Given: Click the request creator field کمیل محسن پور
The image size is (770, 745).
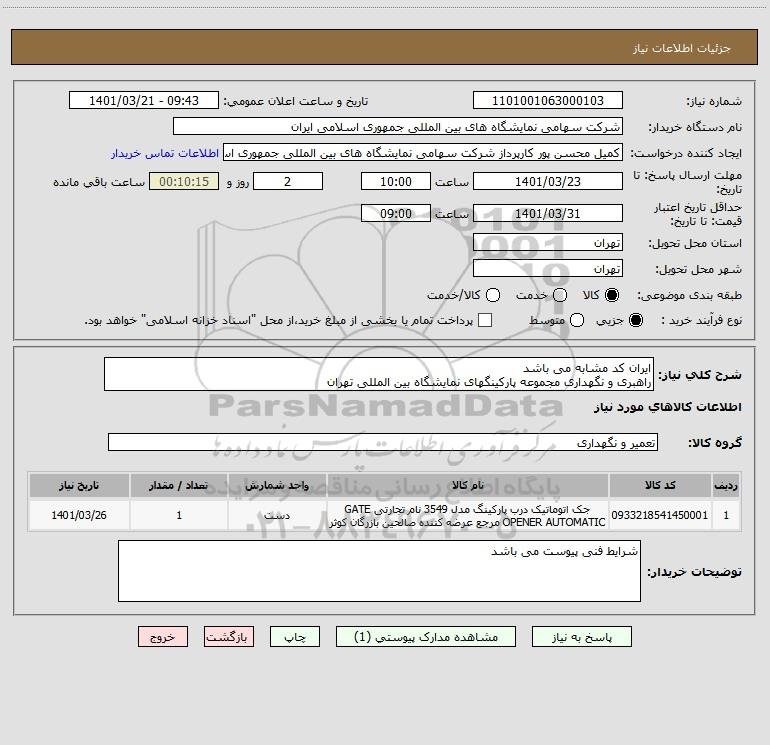Looking at the screenshot, I should 423,153.
